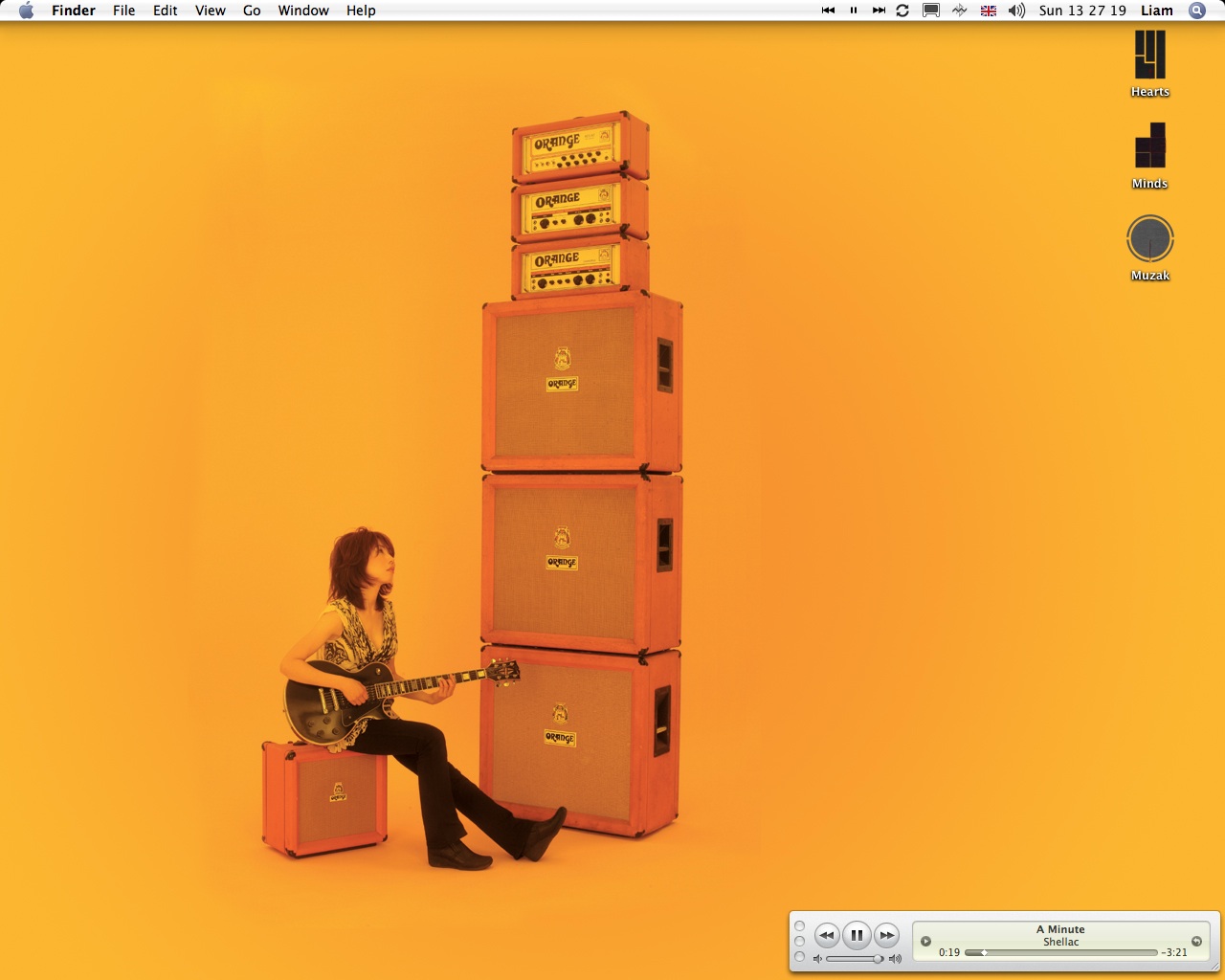
Task: Click previous track icon in menu bar
Action: [828, 11]
